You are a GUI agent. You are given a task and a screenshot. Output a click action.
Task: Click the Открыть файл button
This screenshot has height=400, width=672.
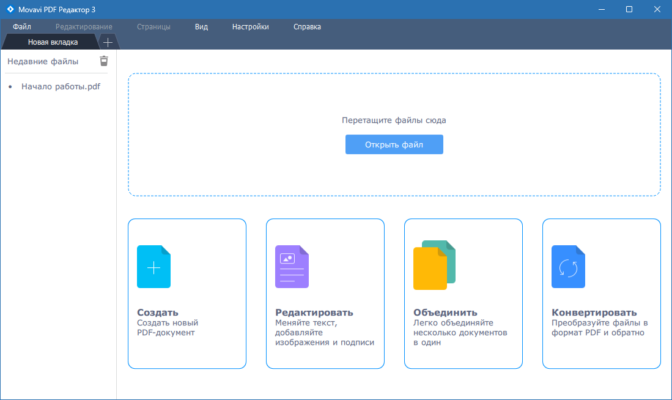point(394,144)
